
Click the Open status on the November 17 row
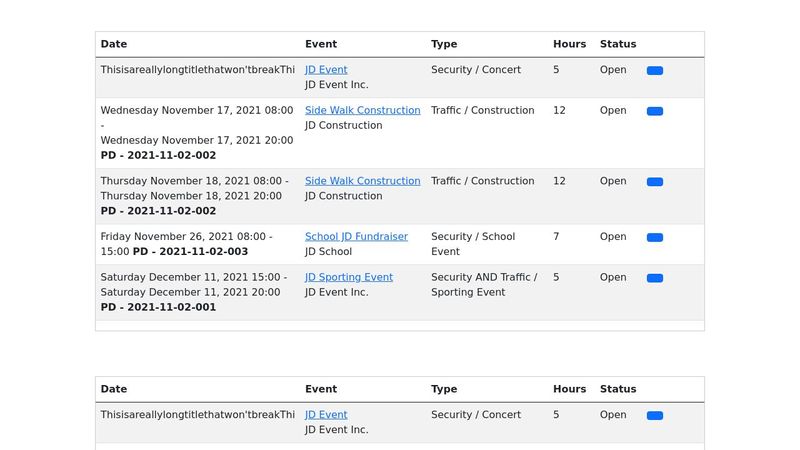point(613,110)
